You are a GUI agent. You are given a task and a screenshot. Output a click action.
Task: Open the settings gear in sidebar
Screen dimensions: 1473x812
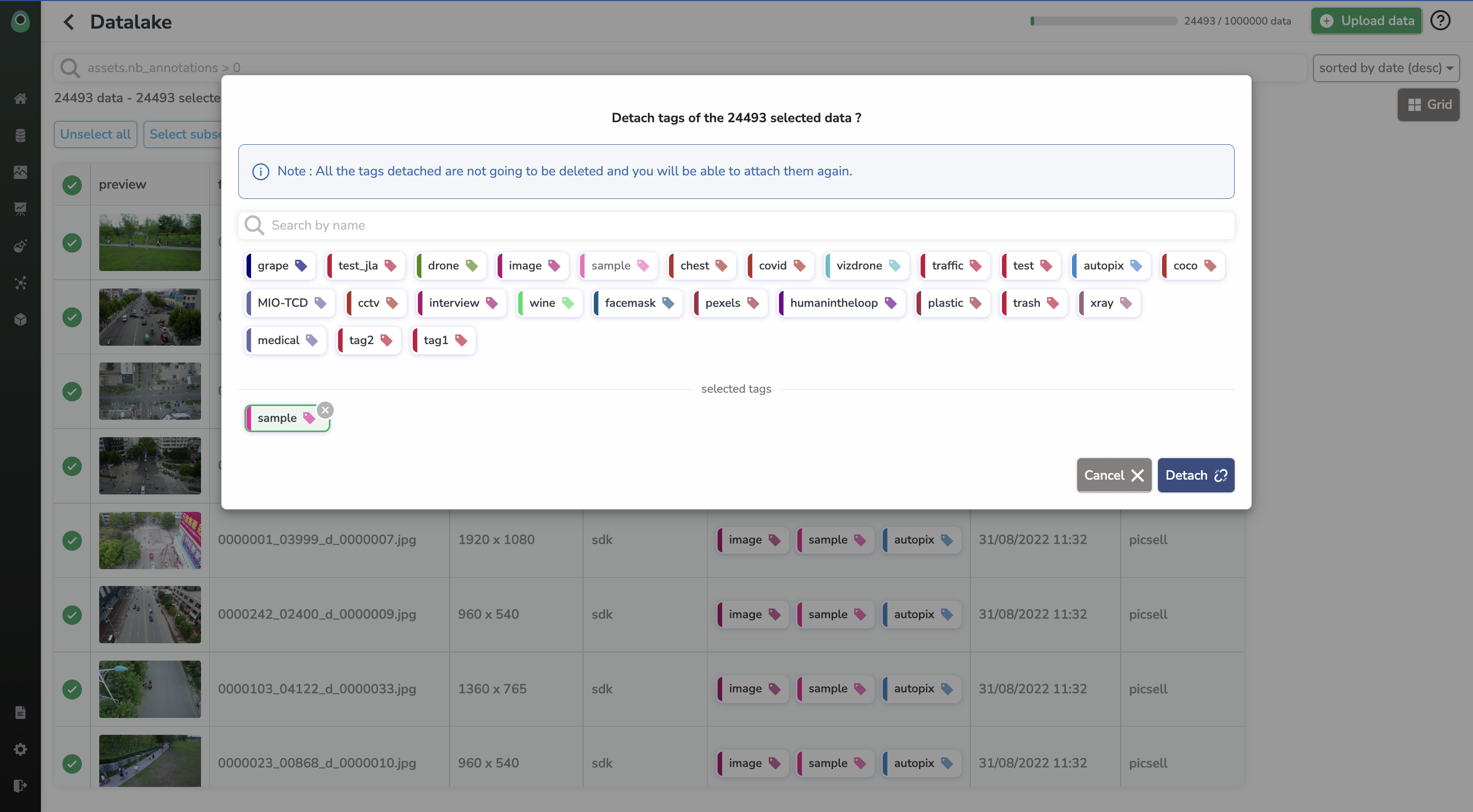20,749
